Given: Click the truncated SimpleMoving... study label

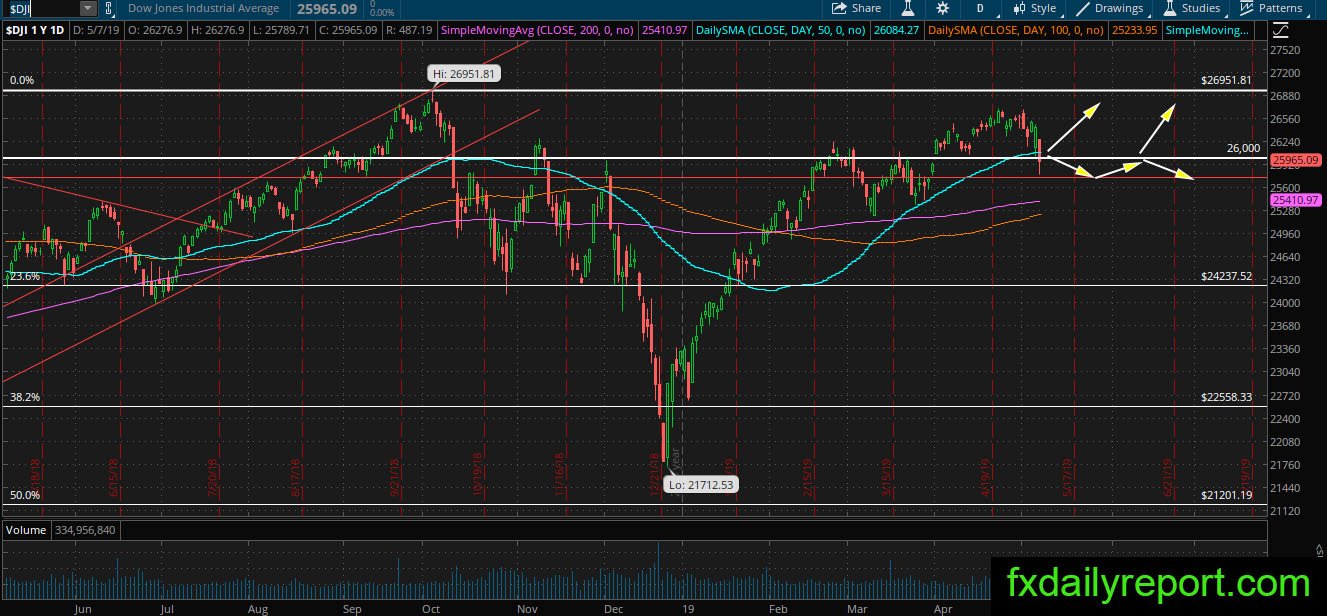Looking at the screenshot, I should point(1207,30).
